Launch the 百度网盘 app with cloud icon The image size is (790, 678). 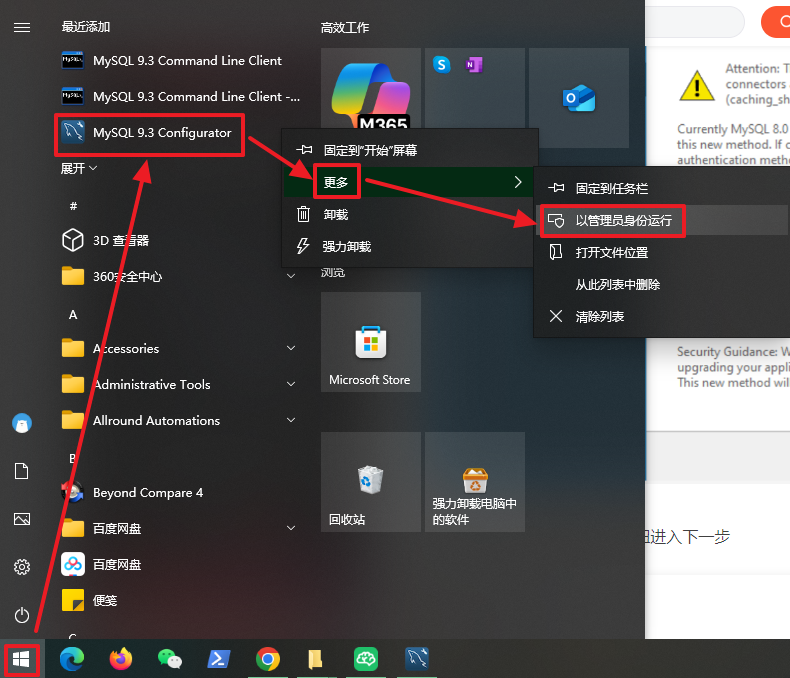(x=101, y=564)
